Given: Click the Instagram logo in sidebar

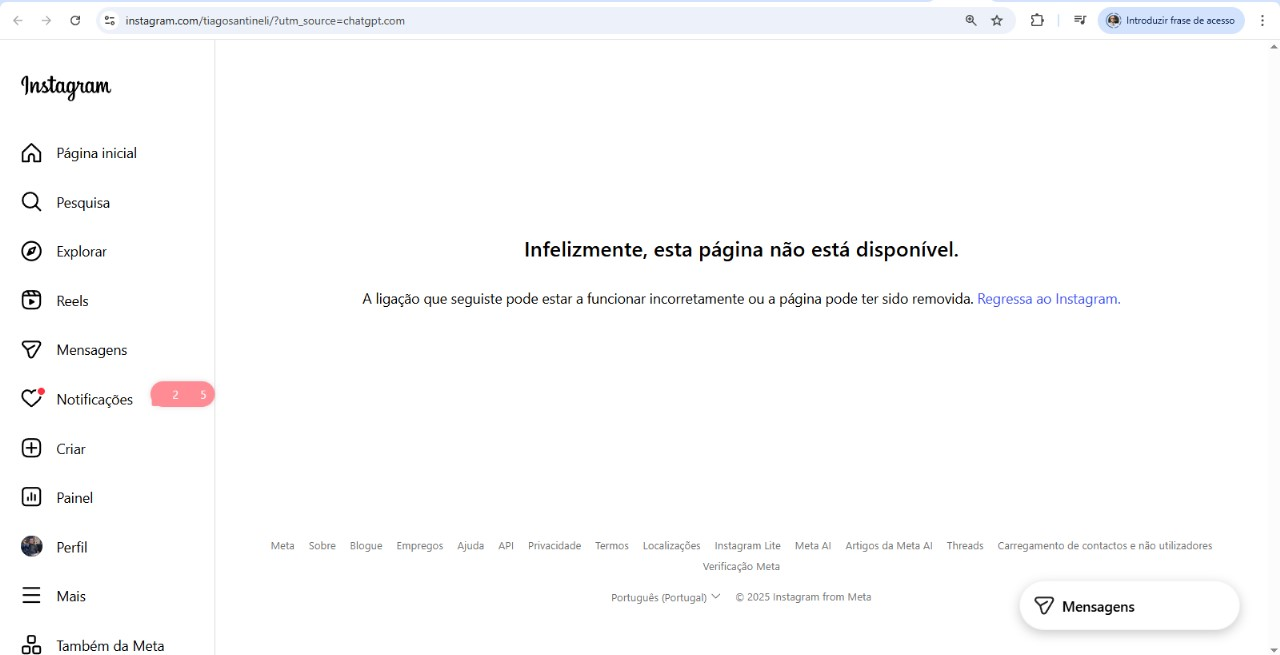Looking at the screenshot, I should coord(66,87).
